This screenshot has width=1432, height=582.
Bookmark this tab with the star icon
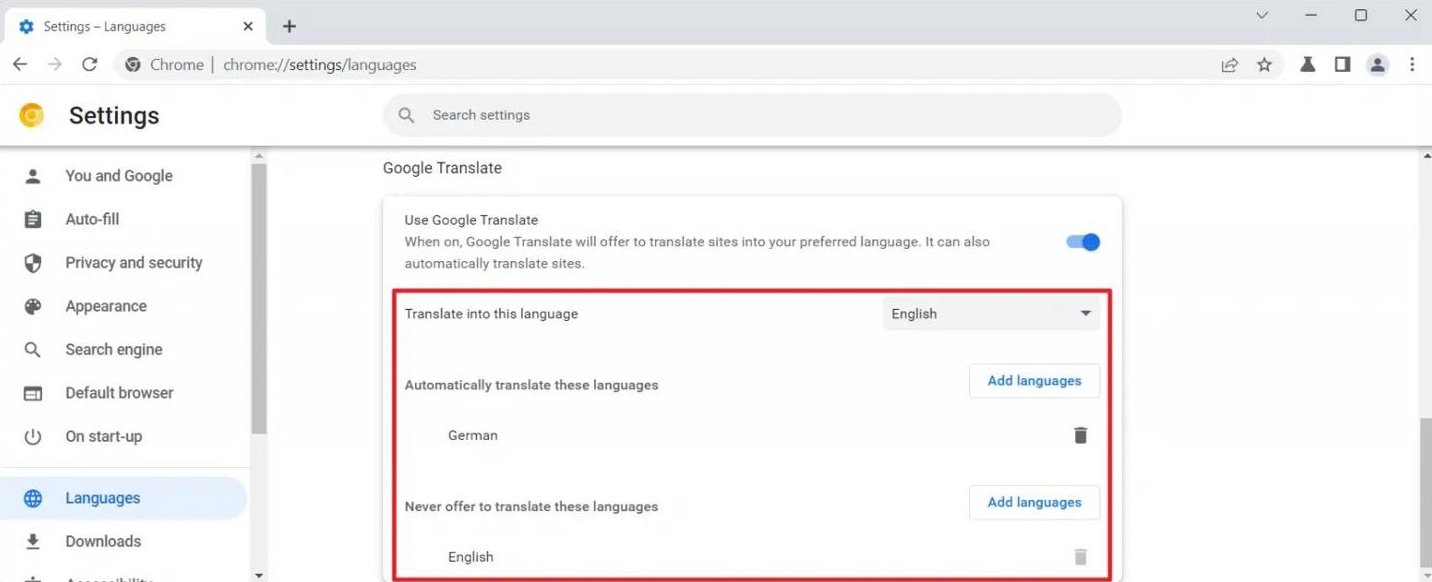point(1265,65)
